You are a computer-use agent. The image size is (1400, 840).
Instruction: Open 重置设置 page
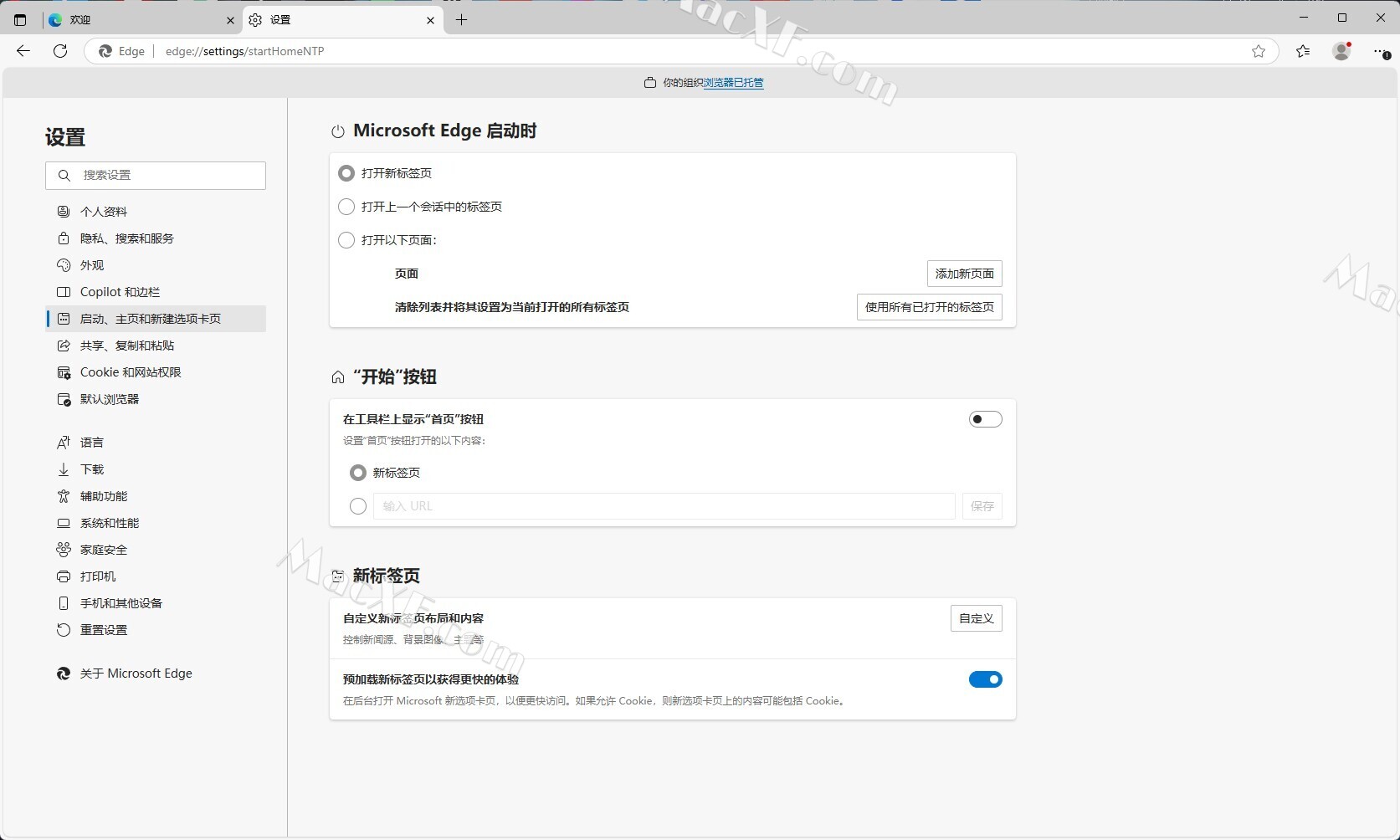[x=156, y=630]
